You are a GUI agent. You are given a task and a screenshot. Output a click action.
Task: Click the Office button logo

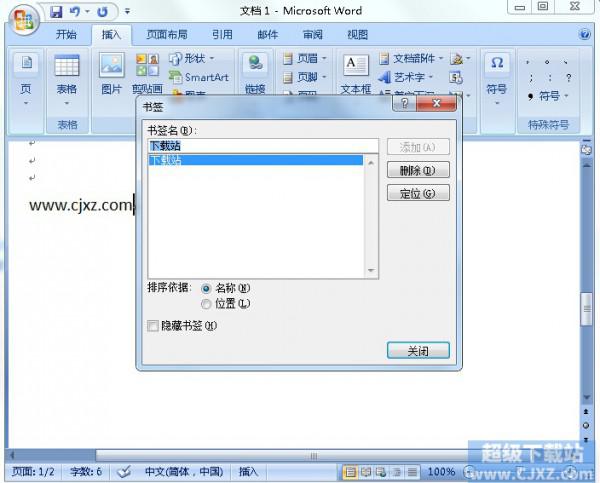[24, 19]
